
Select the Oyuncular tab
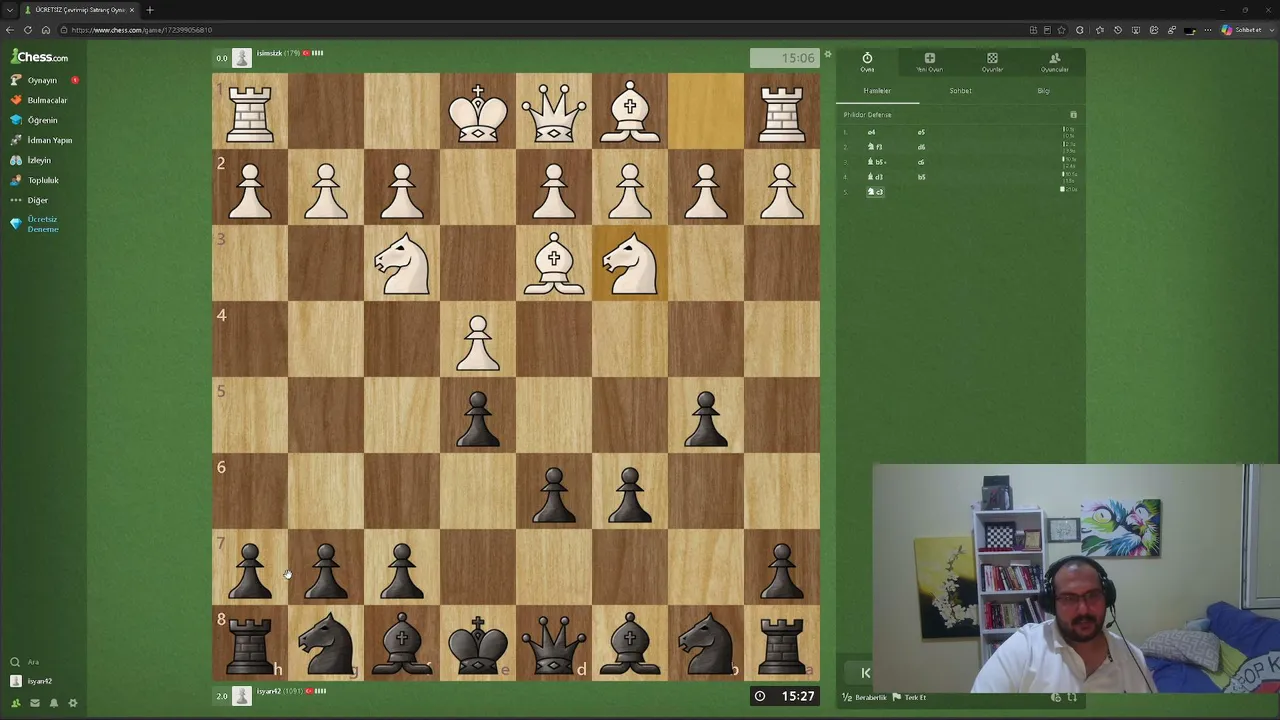(1054, 62)
